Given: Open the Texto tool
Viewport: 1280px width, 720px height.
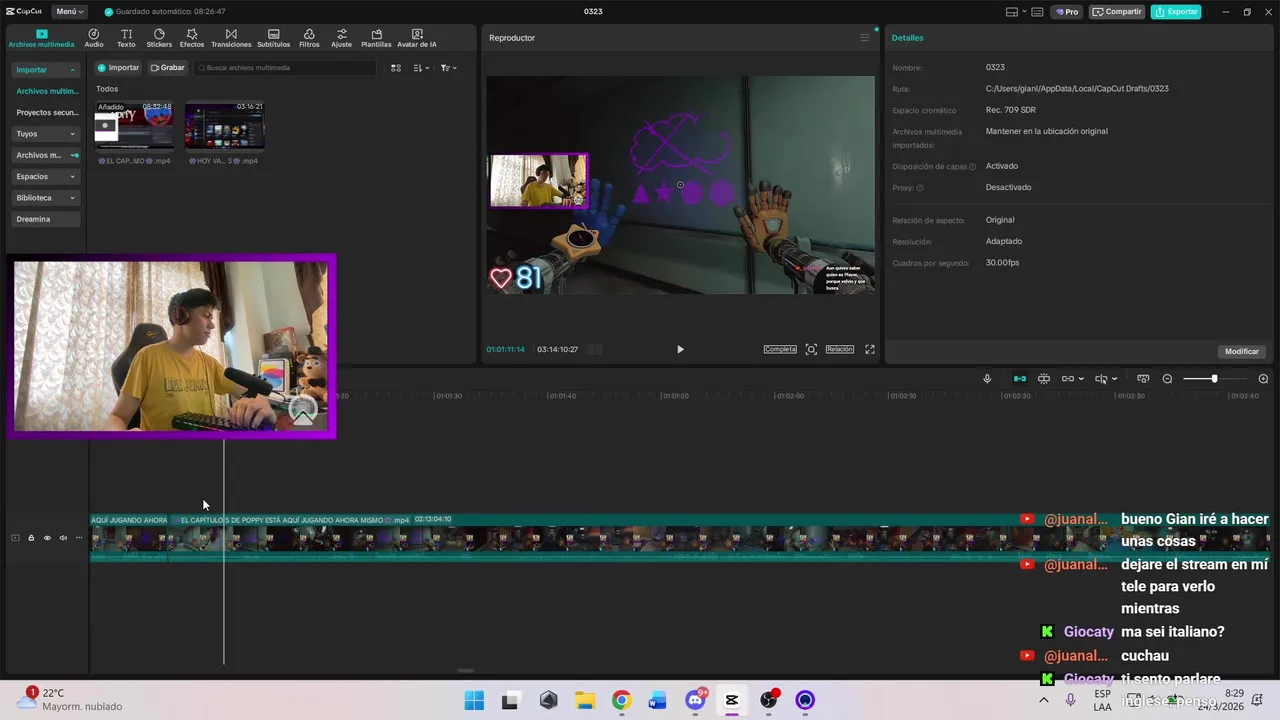Looking at the screenshot, I should 126,38.
